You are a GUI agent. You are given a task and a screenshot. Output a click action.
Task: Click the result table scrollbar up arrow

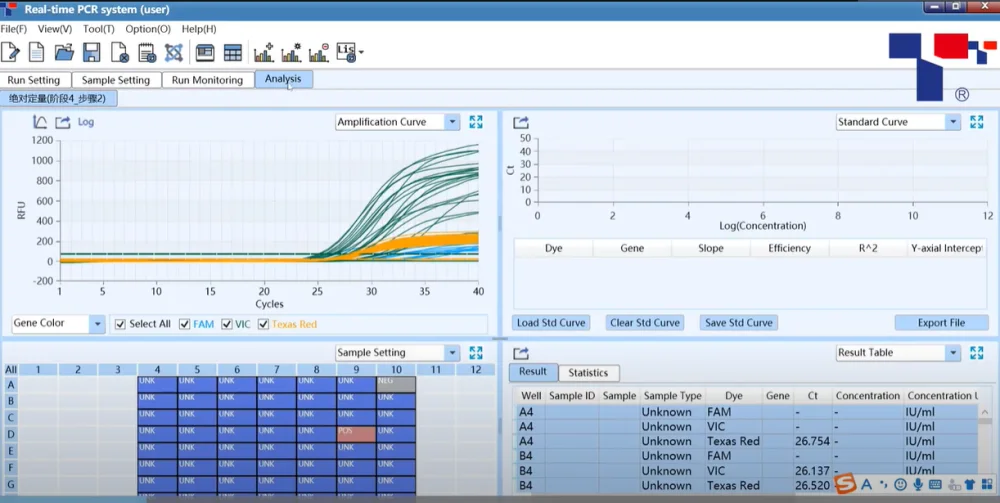pos(985,412)
